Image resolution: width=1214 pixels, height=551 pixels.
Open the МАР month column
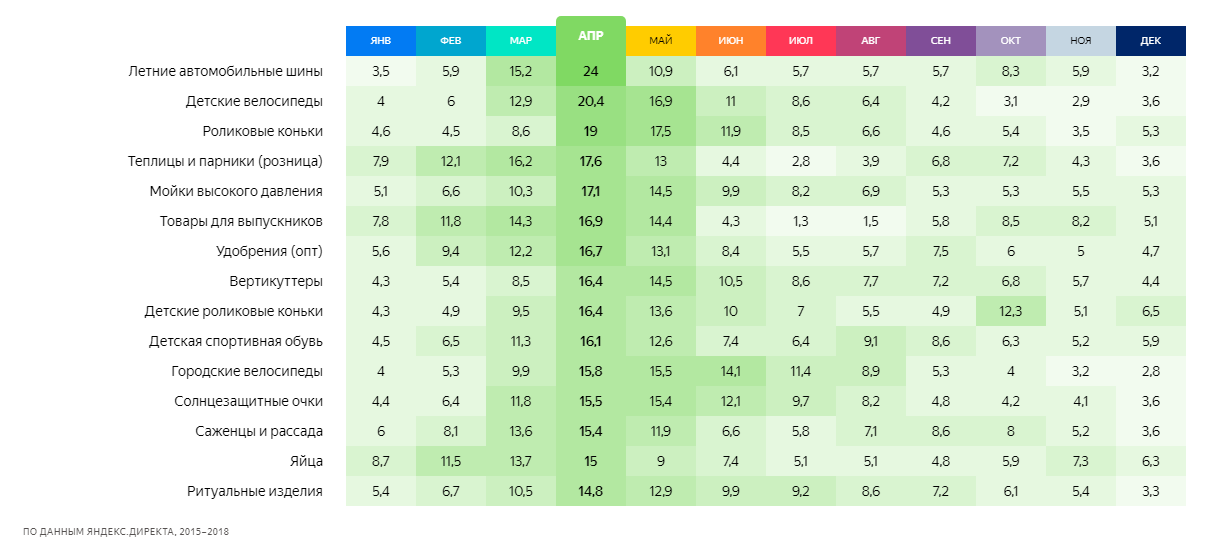pyautogui.click(x=520, y=41)
